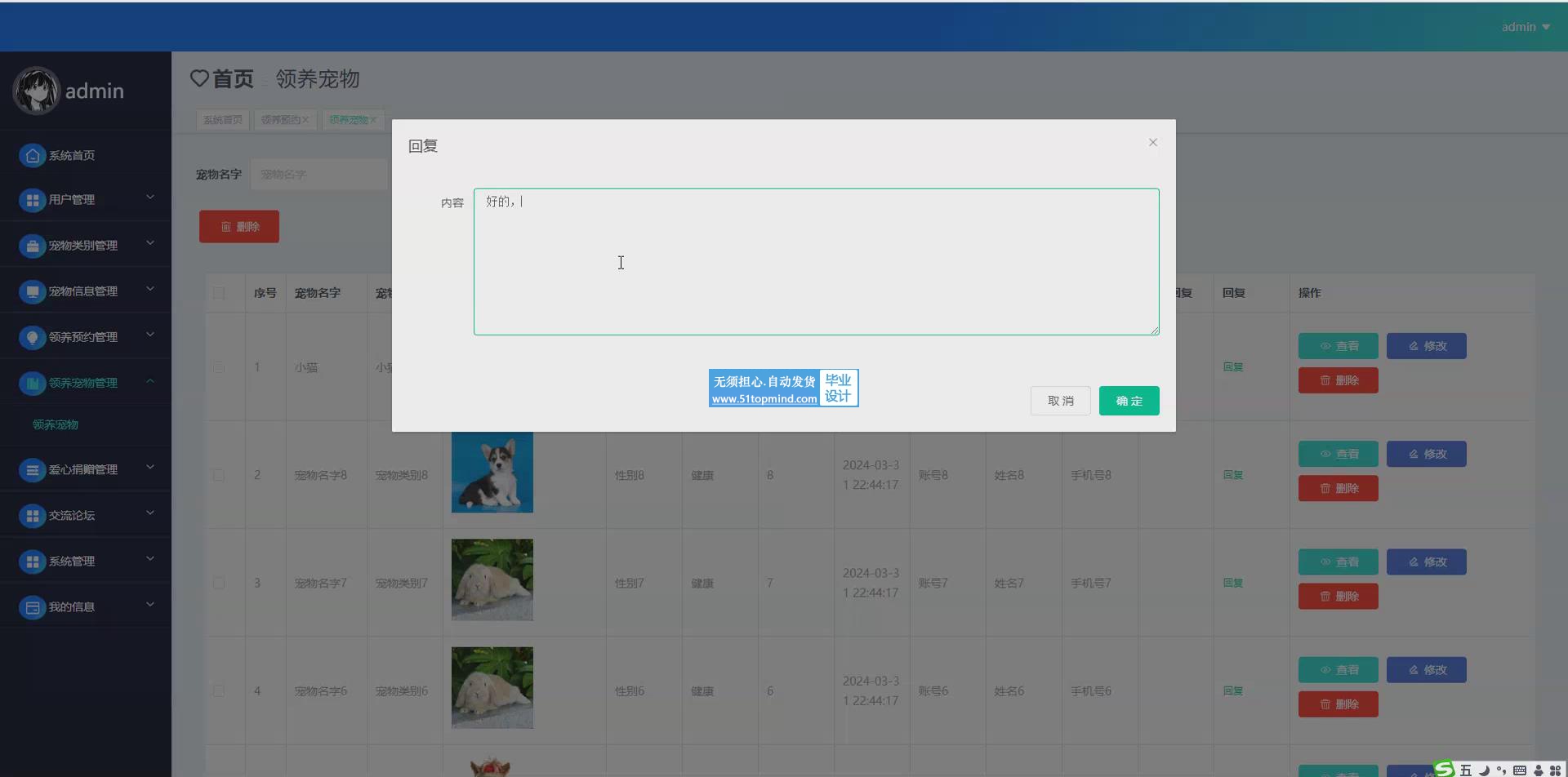Click the 取消 cancel button

(1060, 401)
